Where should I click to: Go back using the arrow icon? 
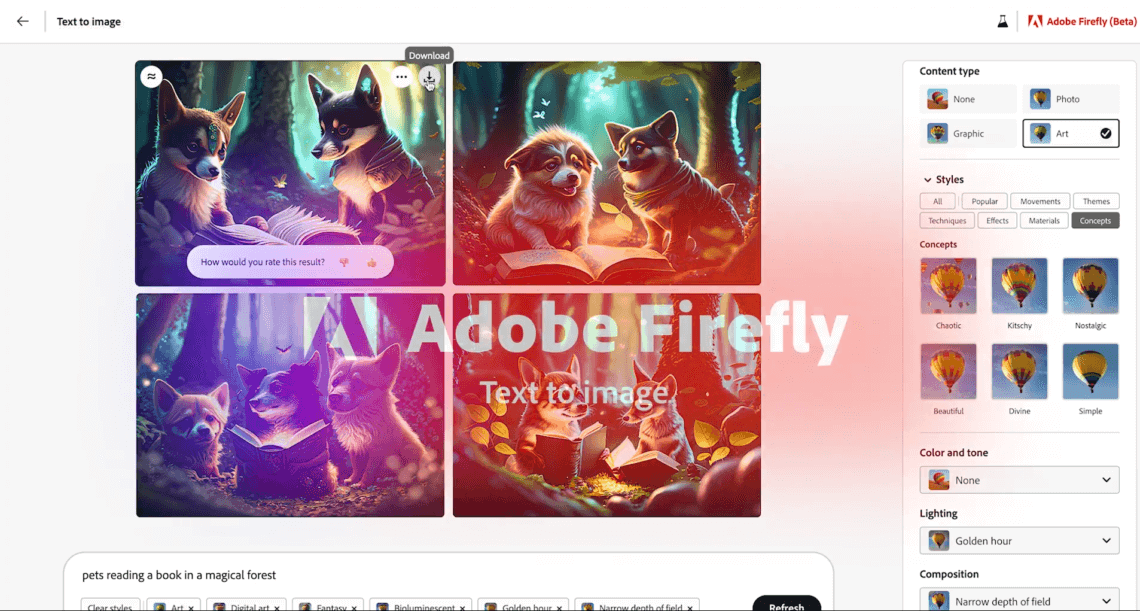(x=23, y=21)
